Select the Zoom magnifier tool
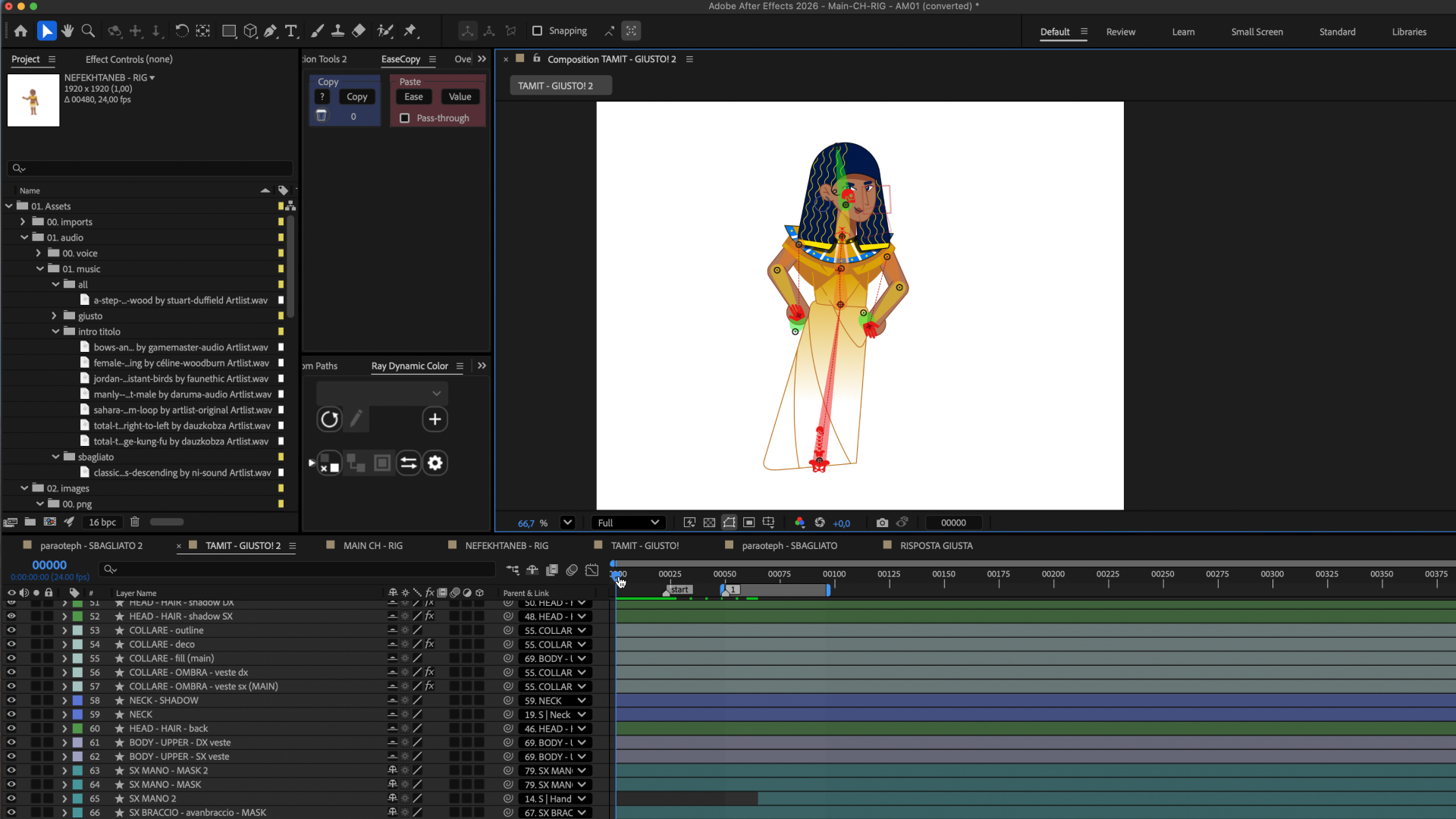Viewport: 1456px width, 819px height. tap(88, 31)
